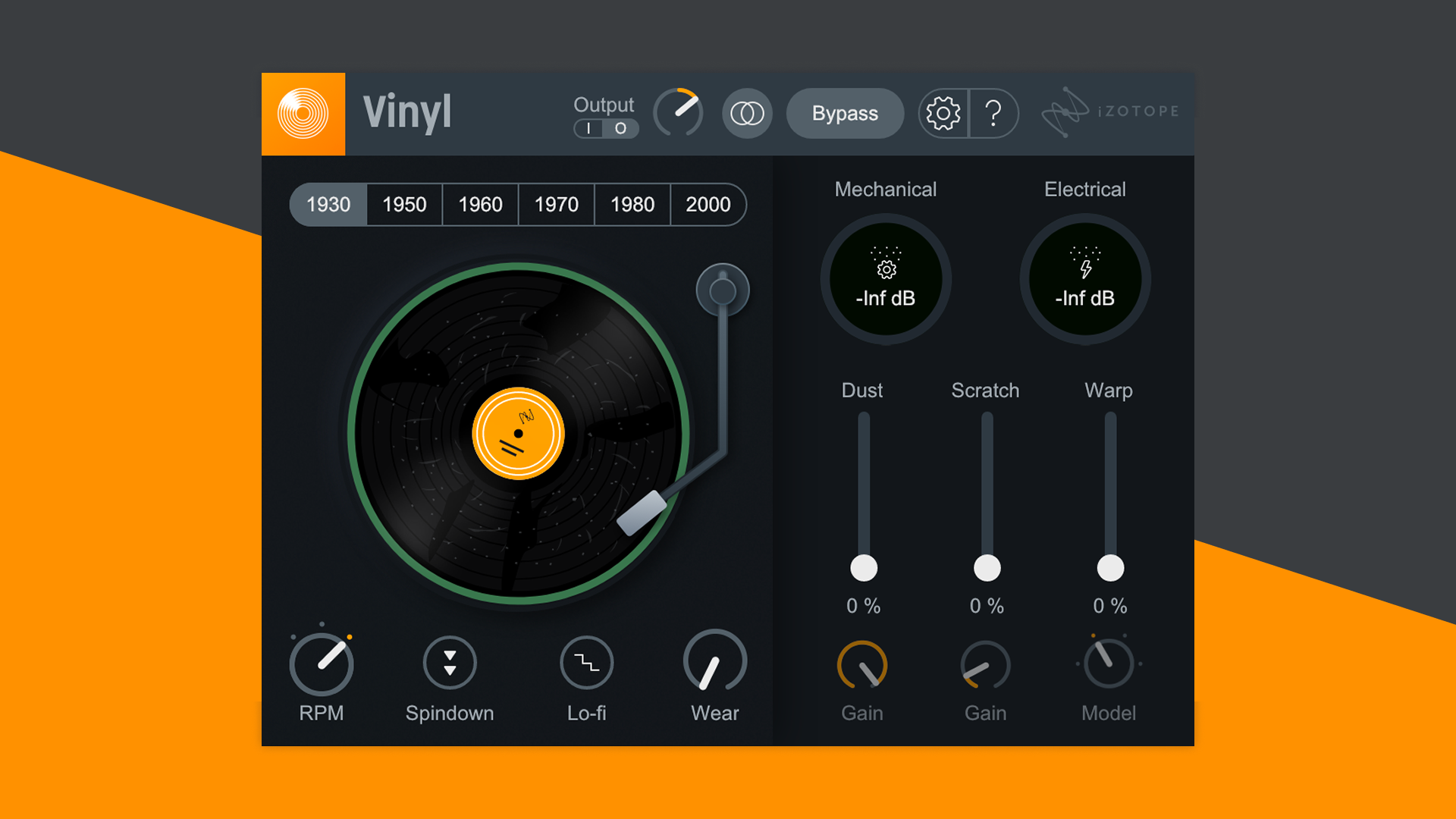Viewport: 1456px width, 819px height.
Task: Click the Dust slider handle
Action: click(863, 567)
